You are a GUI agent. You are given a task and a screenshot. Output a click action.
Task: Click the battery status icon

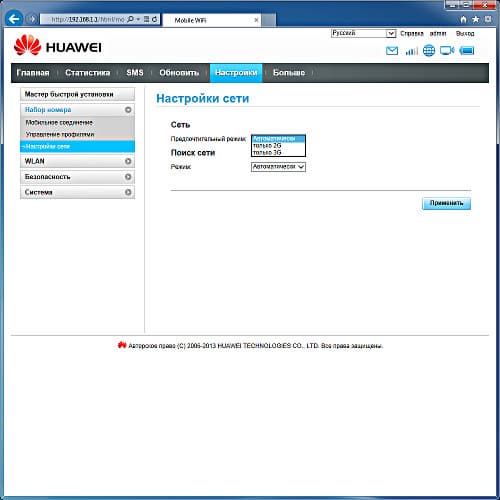467,51
